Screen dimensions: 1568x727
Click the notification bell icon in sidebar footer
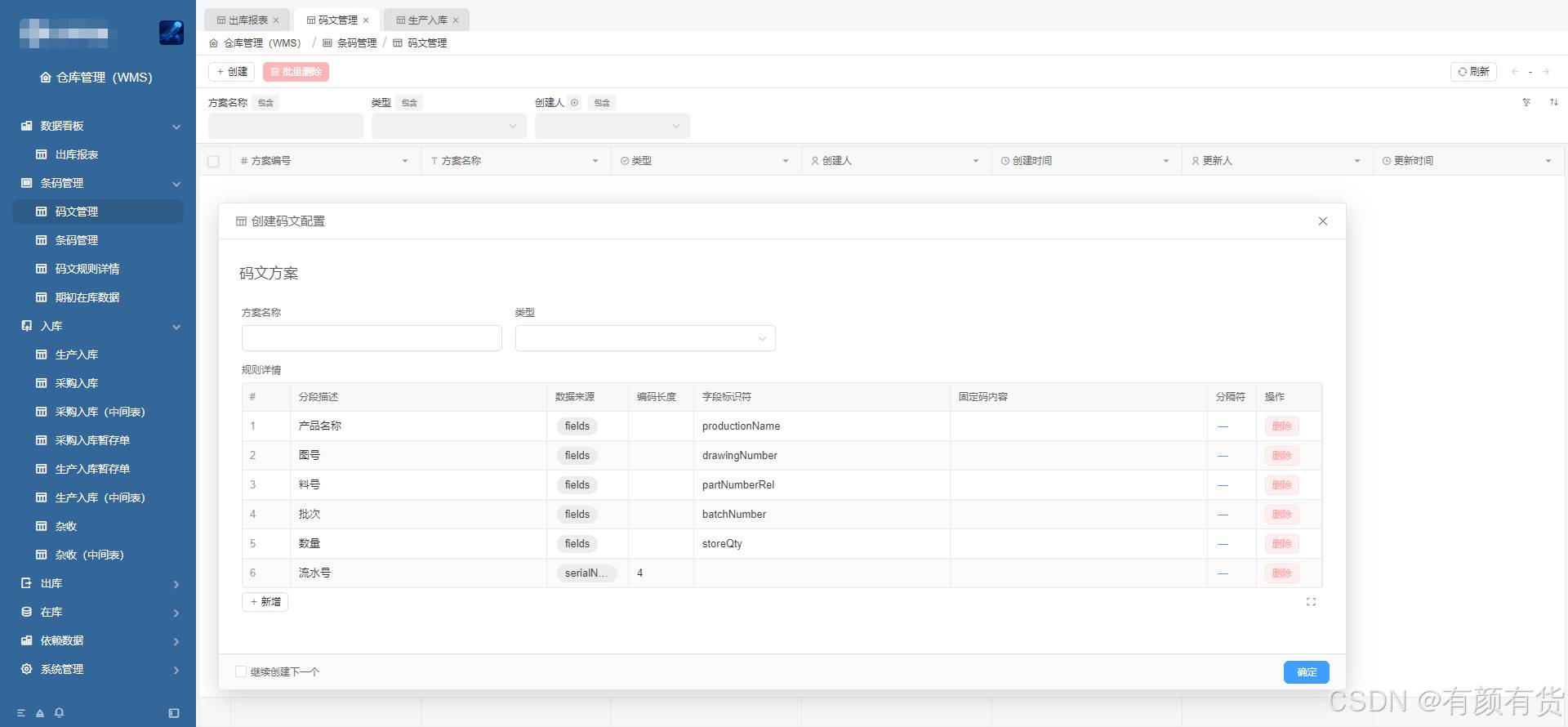pyautogui.click(x=59, y=713)
